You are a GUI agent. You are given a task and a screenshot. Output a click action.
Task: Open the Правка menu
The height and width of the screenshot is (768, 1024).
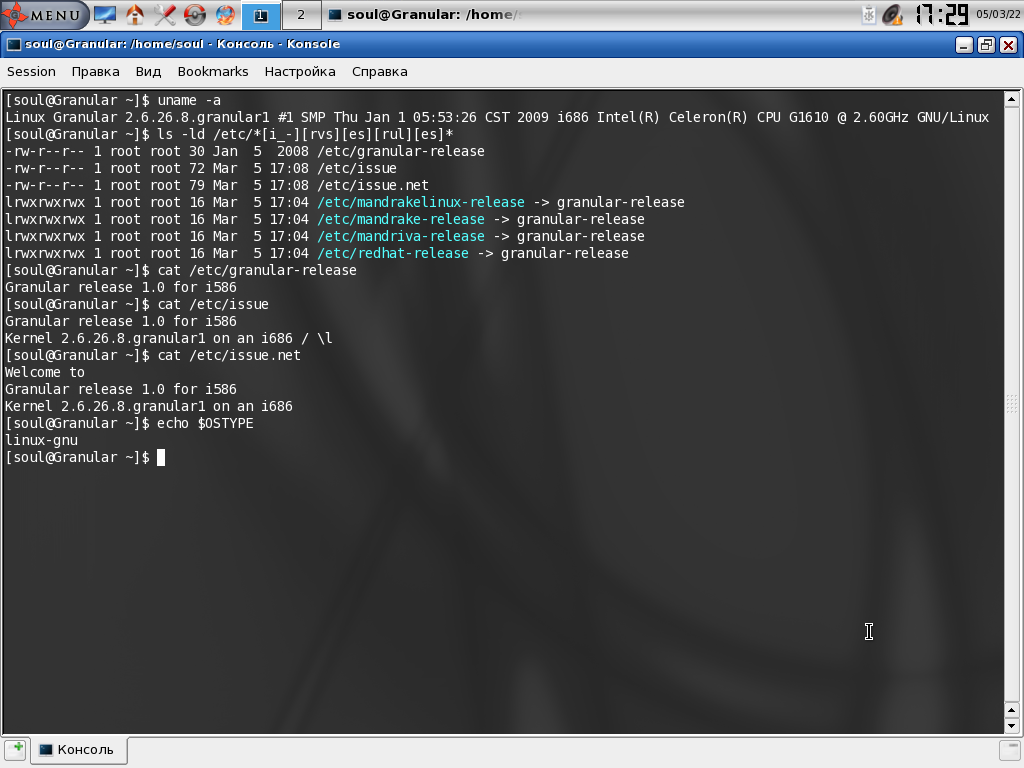point(95,72)
